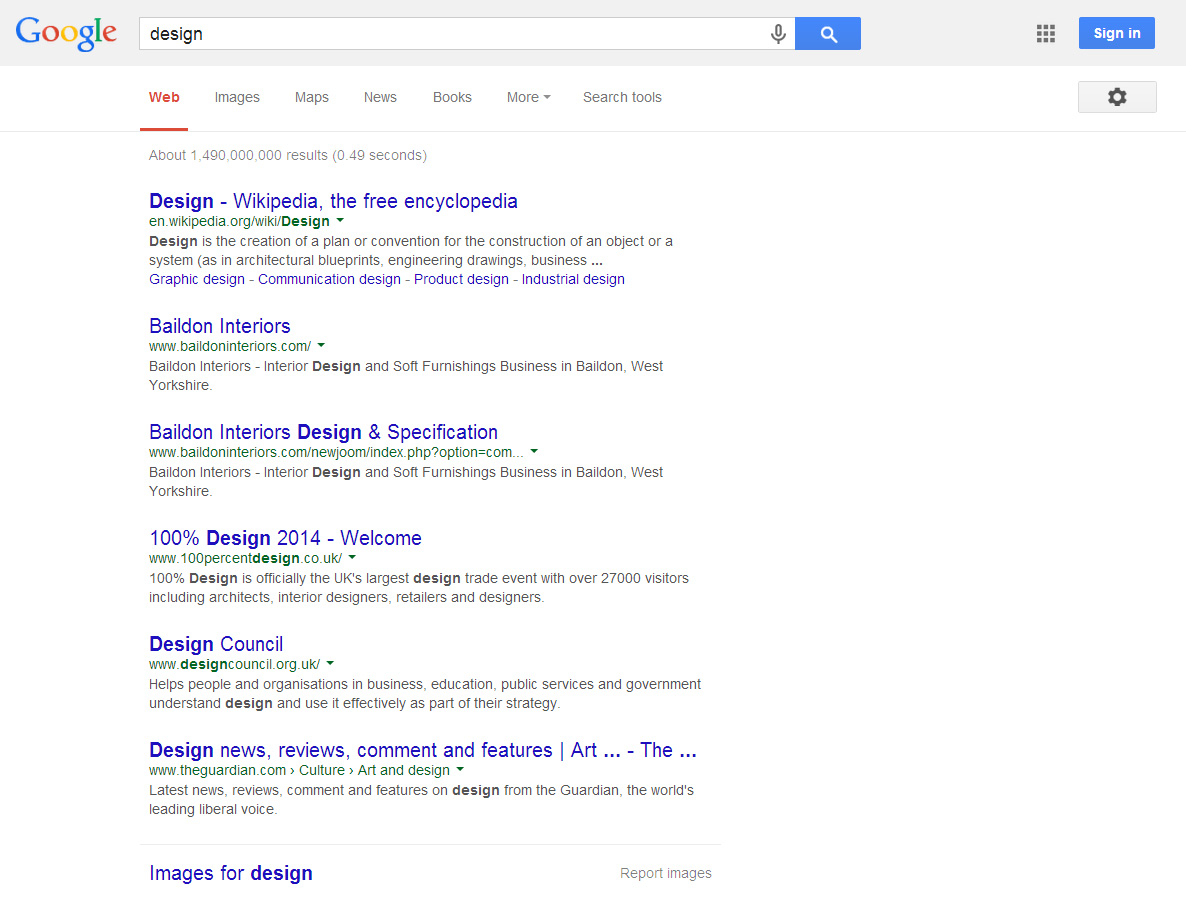Expand arrow next to theguardian.com Art and design
This screenshot has height=908, width=1186.
coord(460,769)
